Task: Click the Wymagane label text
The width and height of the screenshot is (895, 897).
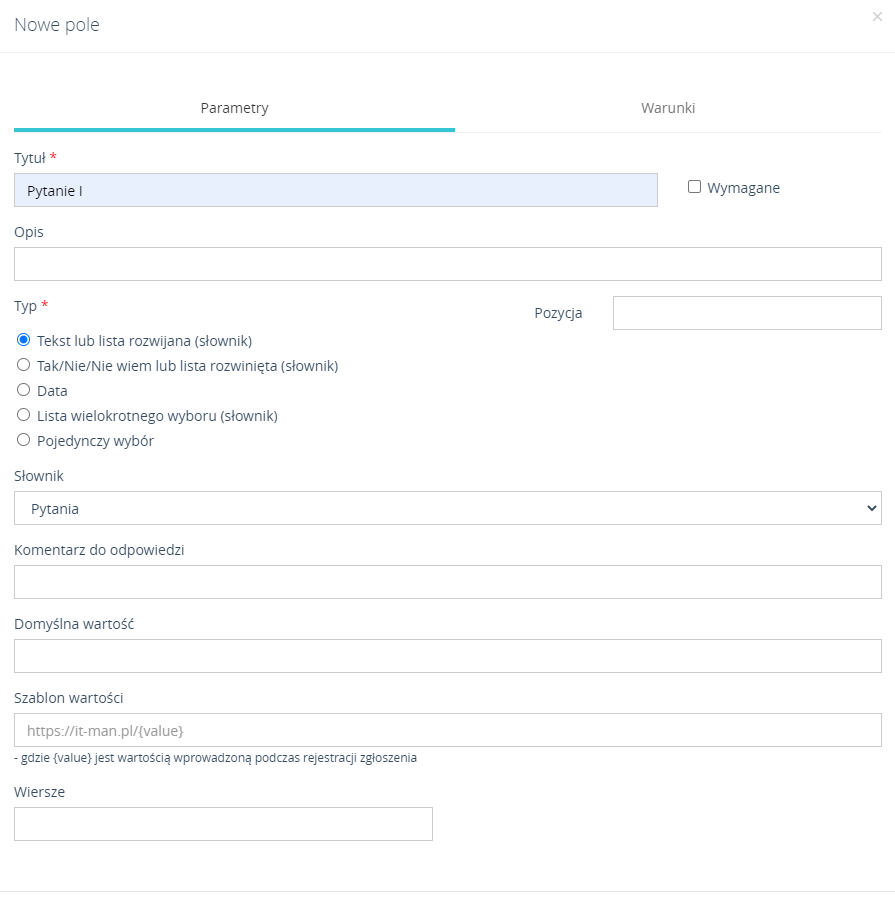Action: 743,188
